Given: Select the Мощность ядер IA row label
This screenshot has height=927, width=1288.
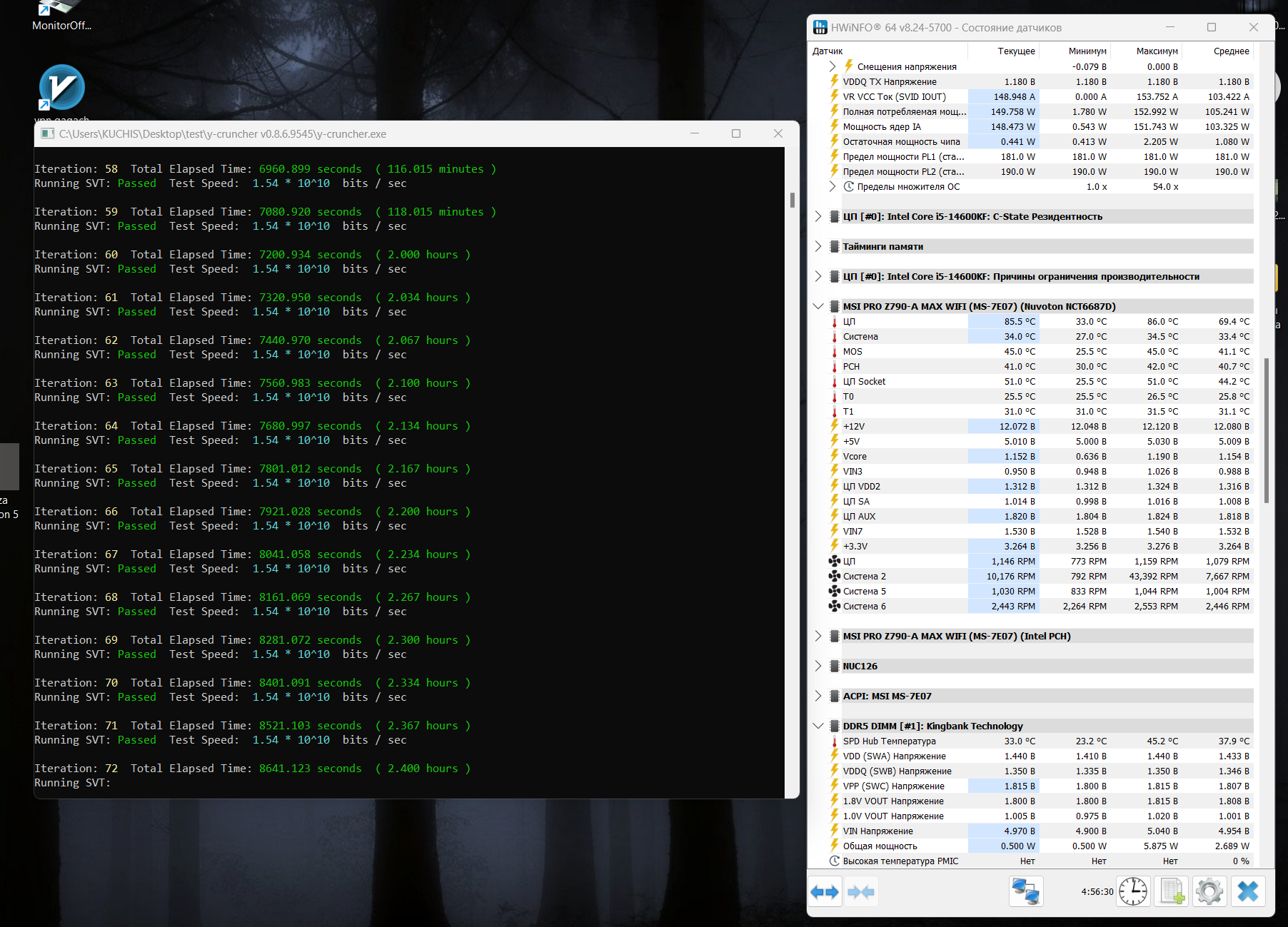Looking at the screenshot, I should (882, 126).
